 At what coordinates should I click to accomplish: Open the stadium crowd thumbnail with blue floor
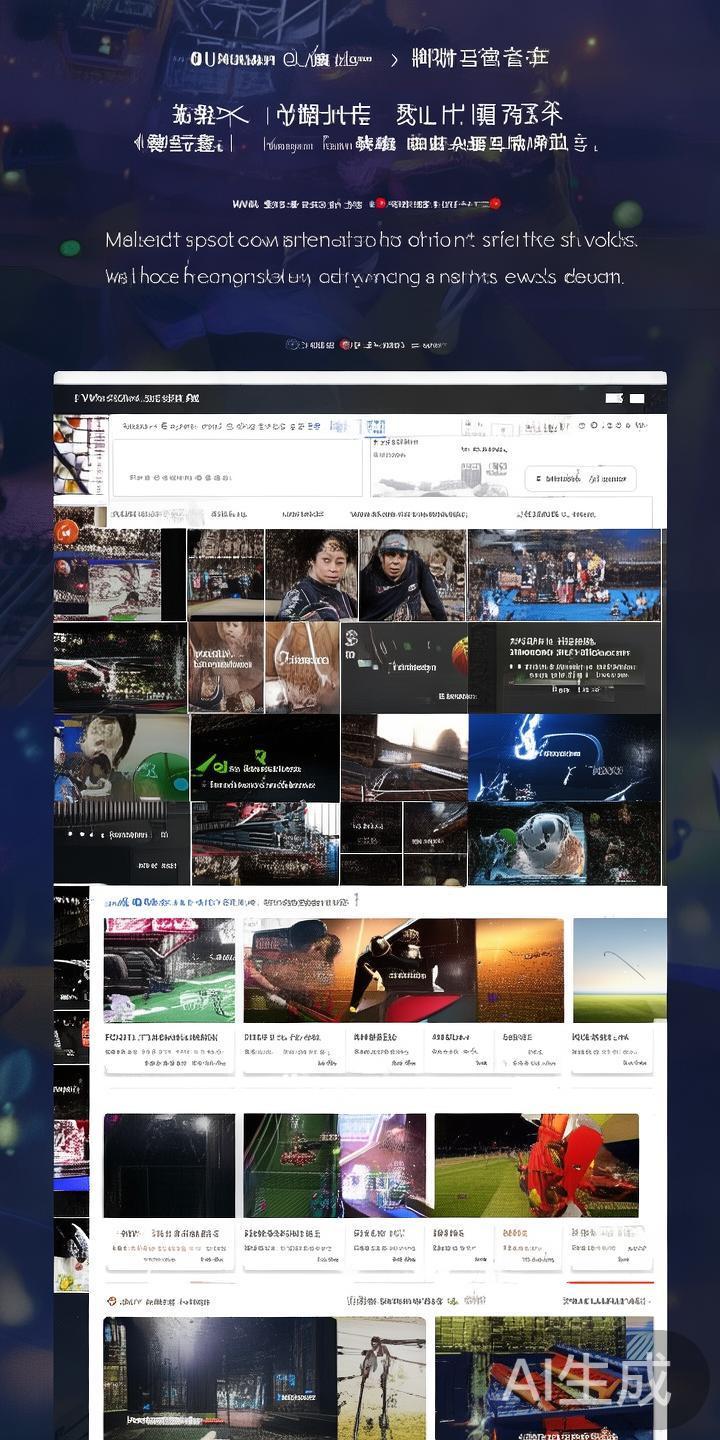pos(564,575)
